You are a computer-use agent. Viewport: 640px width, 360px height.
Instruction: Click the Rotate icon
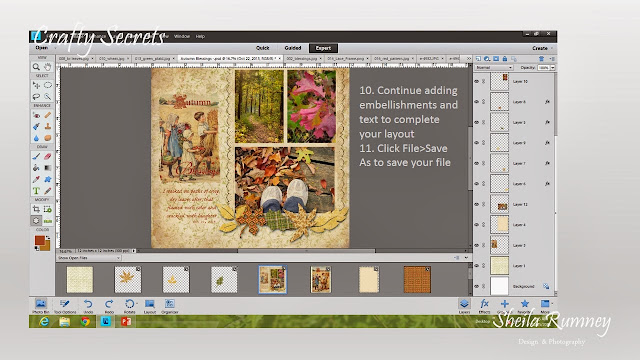tap(129, 305)
